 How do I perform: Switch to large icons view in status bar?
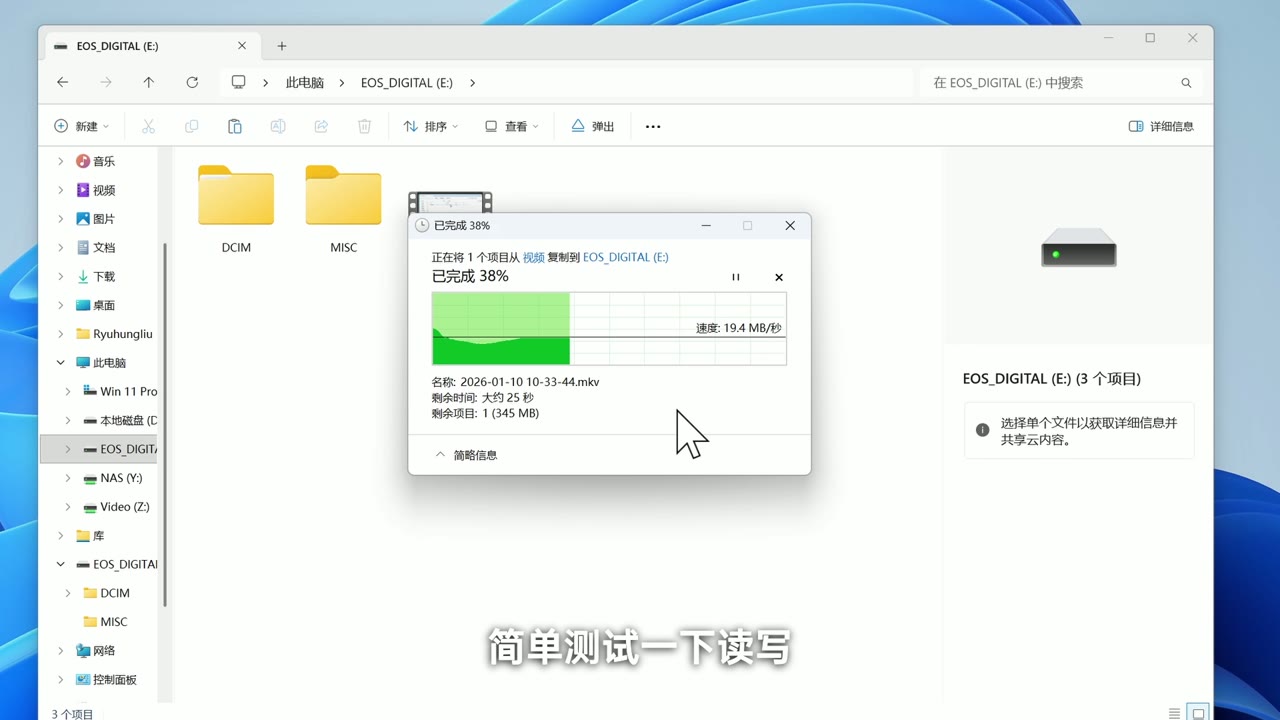click(1197, 713)
